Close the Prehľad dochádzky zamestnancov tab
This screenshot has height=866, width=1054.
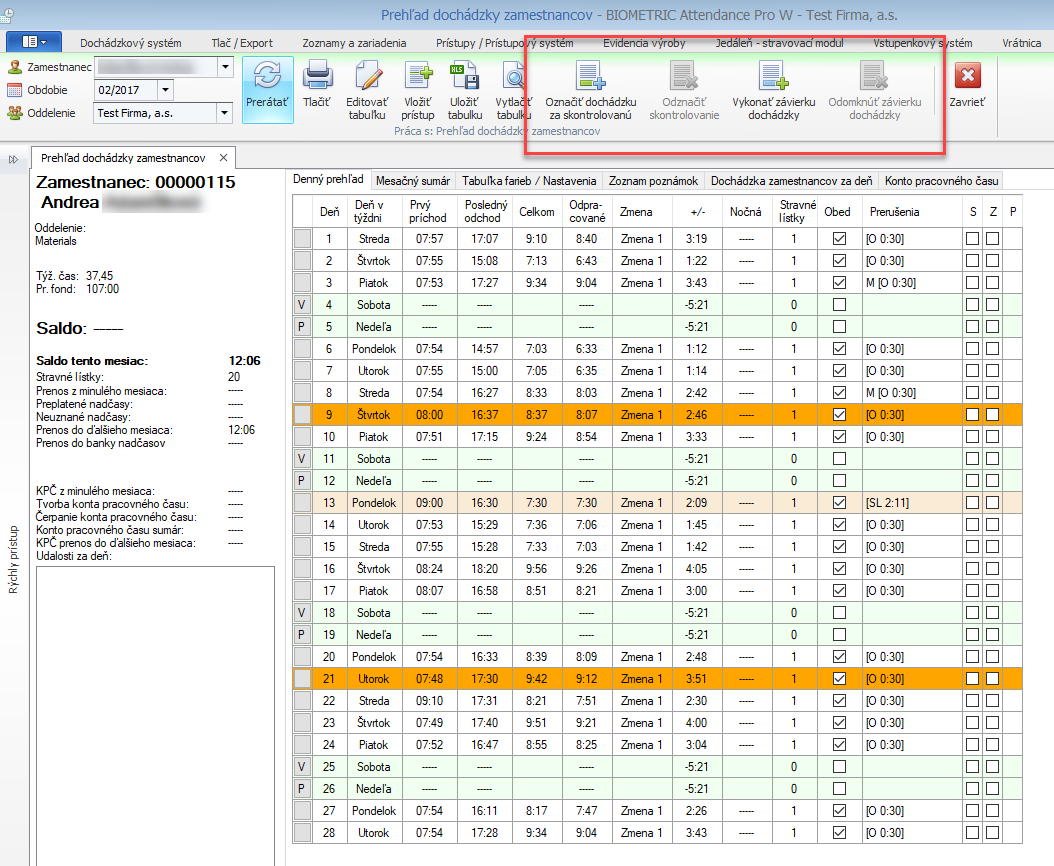[x=223, y=157]
